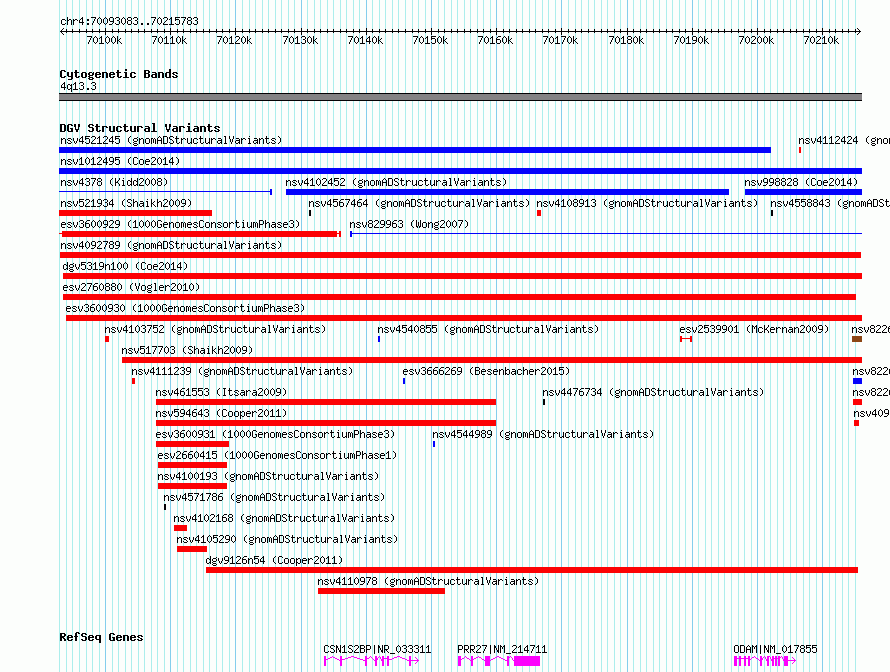Open nsv4092789 gnomAD variant label
The width and height of the screenshot is (890, 672).
click(x=171, y=245)
